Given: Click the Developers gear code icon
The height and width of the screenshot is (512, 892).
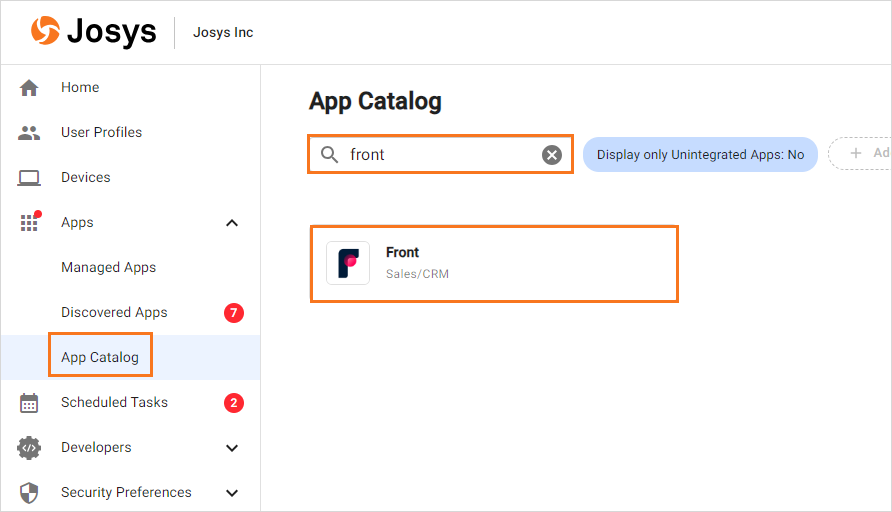Looking at the screenshot, I should coord(29,448).
